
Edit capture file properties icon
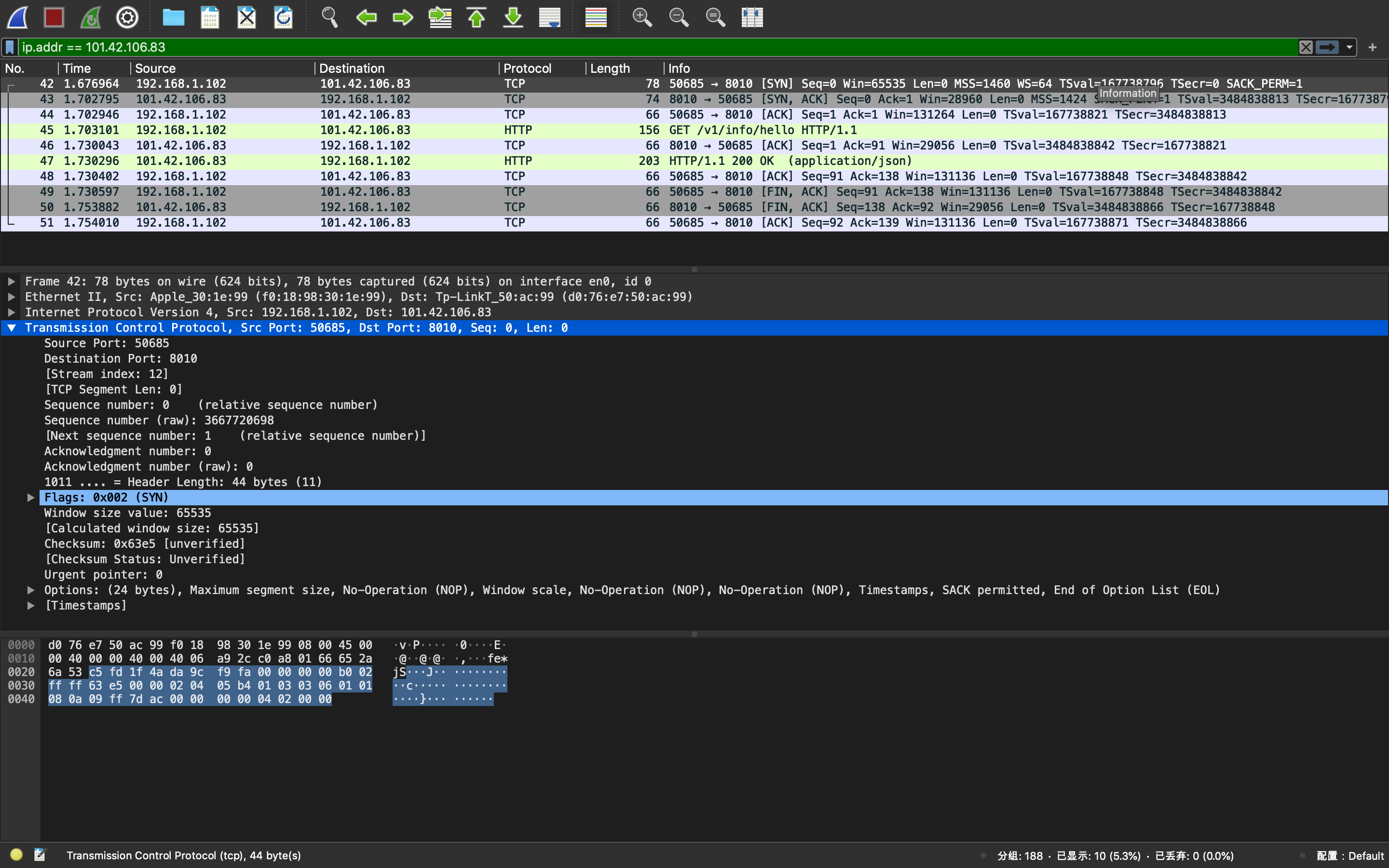tap(40, 855)
